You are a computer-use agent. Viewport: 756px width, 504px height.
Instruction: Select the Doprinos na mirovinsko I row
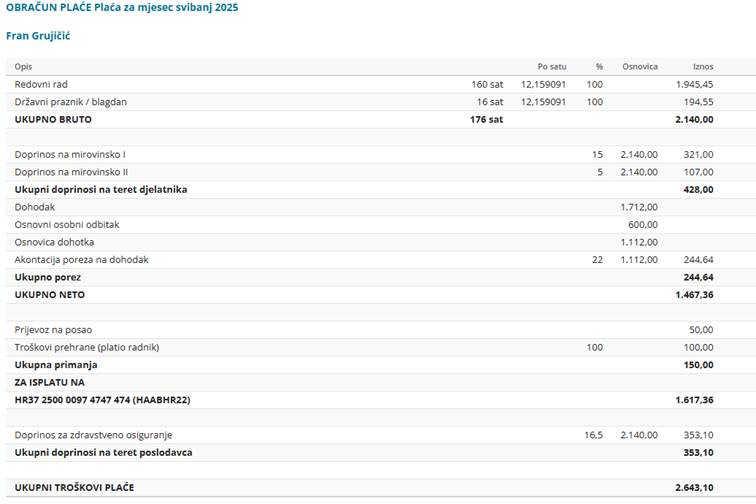(381, 154)
